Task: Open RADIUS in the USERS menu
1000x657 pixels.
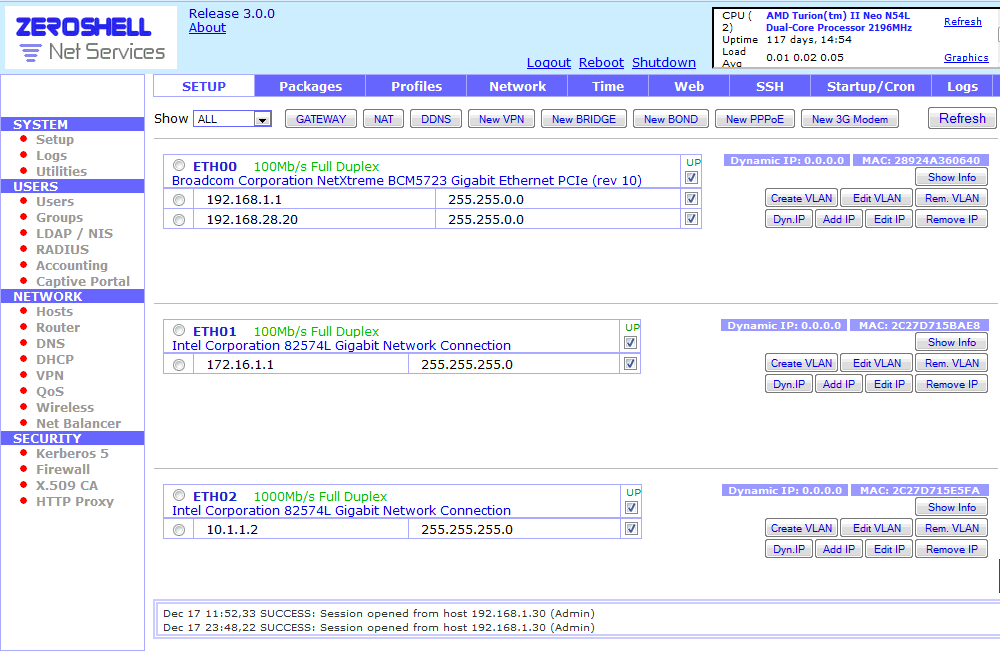Action: coord(62,249)
